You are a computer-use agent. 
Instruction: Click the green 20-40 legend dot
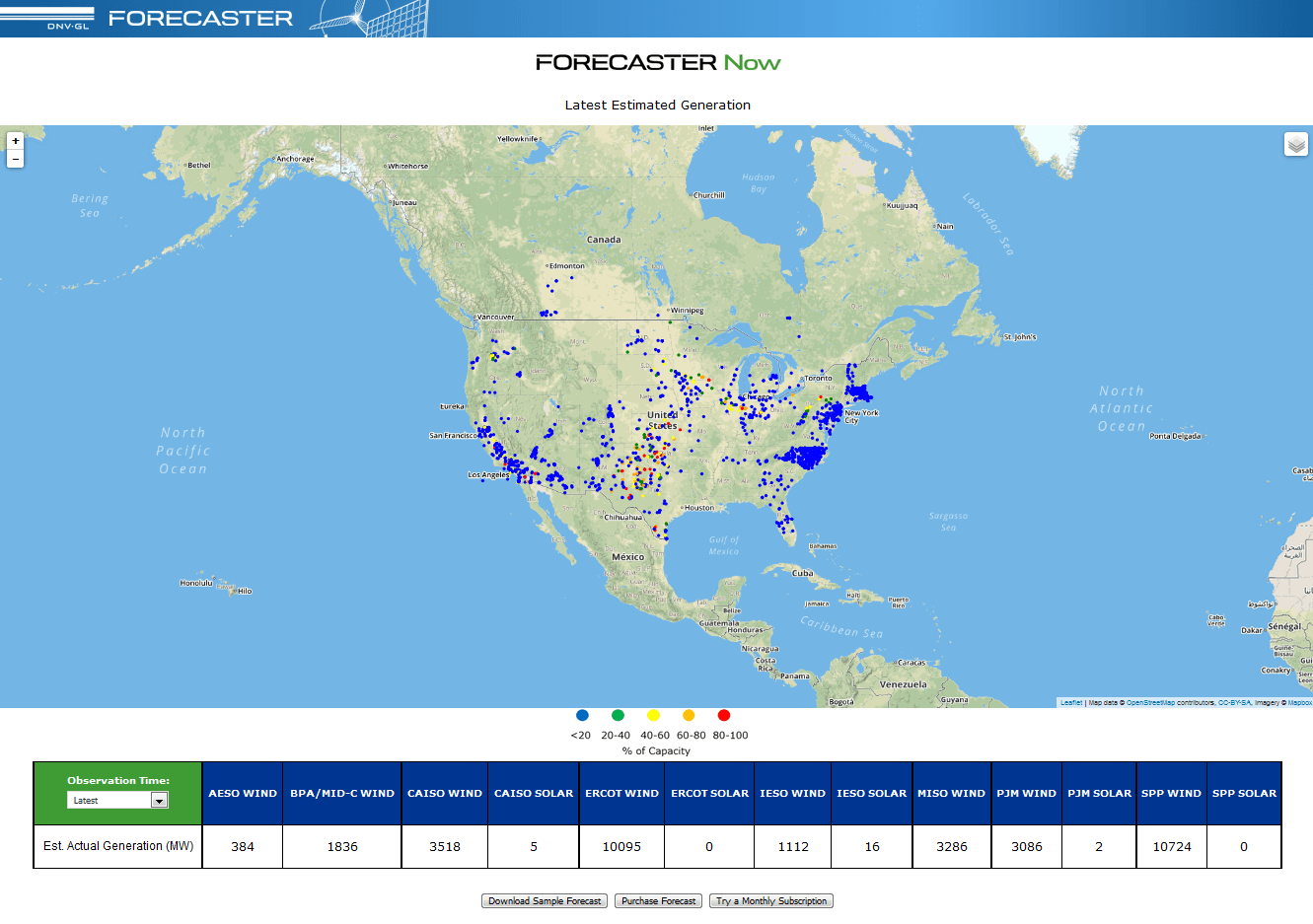point(618,716)
